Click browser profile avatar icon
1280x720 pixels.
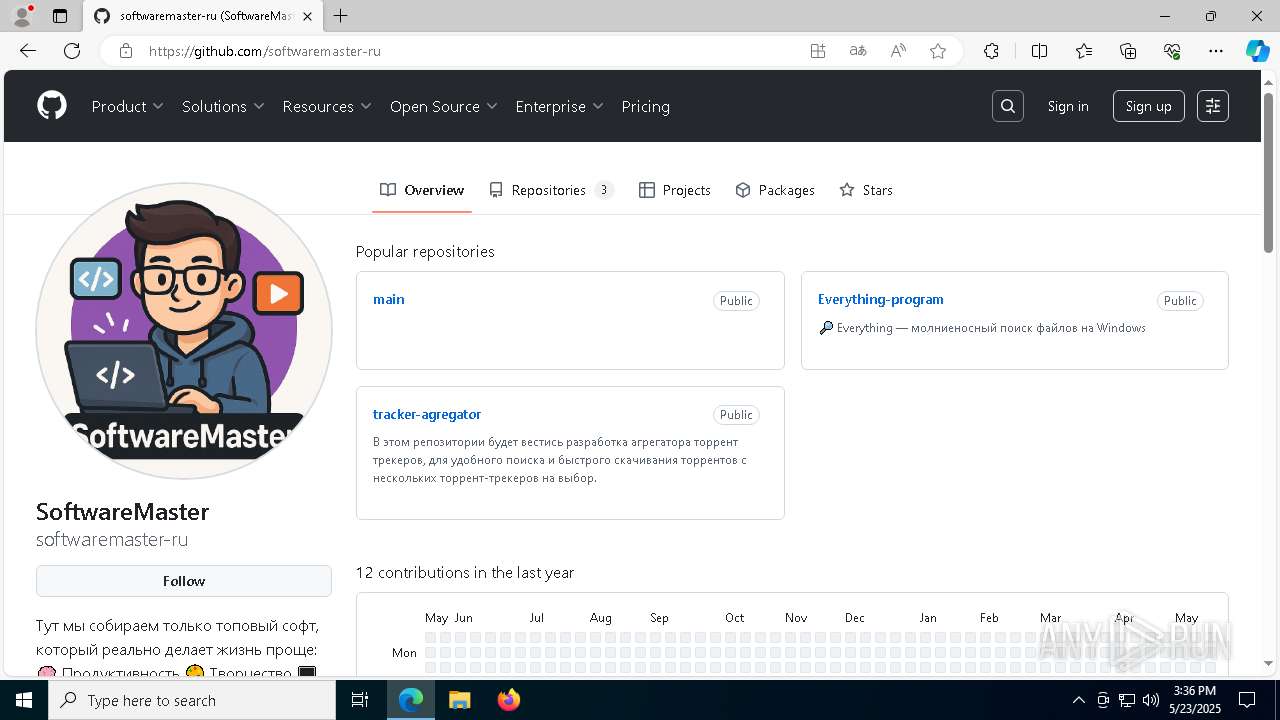pos(22,16)
